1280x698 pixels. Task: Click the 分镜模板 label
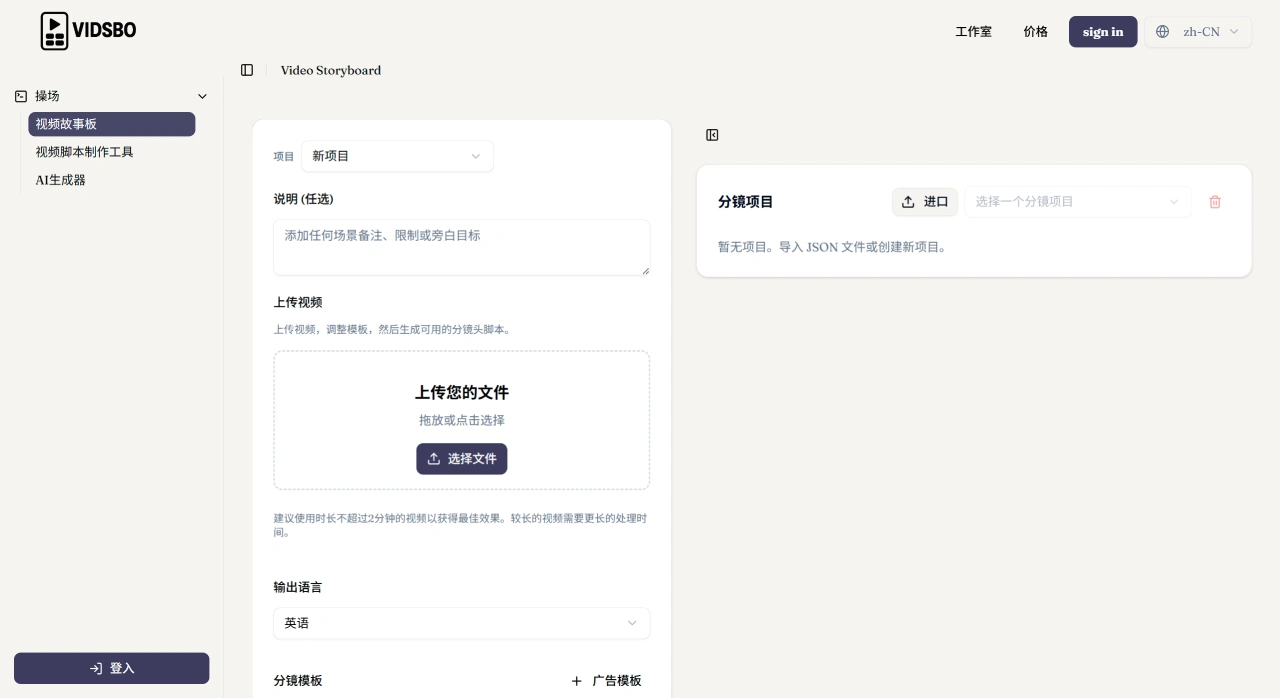pos(298,681)
